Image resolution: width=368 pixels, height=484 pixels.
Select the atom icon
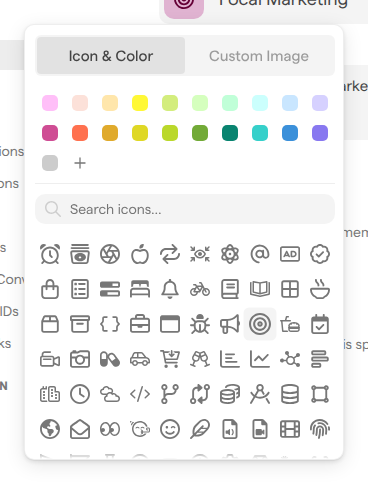tap(230, 254)
